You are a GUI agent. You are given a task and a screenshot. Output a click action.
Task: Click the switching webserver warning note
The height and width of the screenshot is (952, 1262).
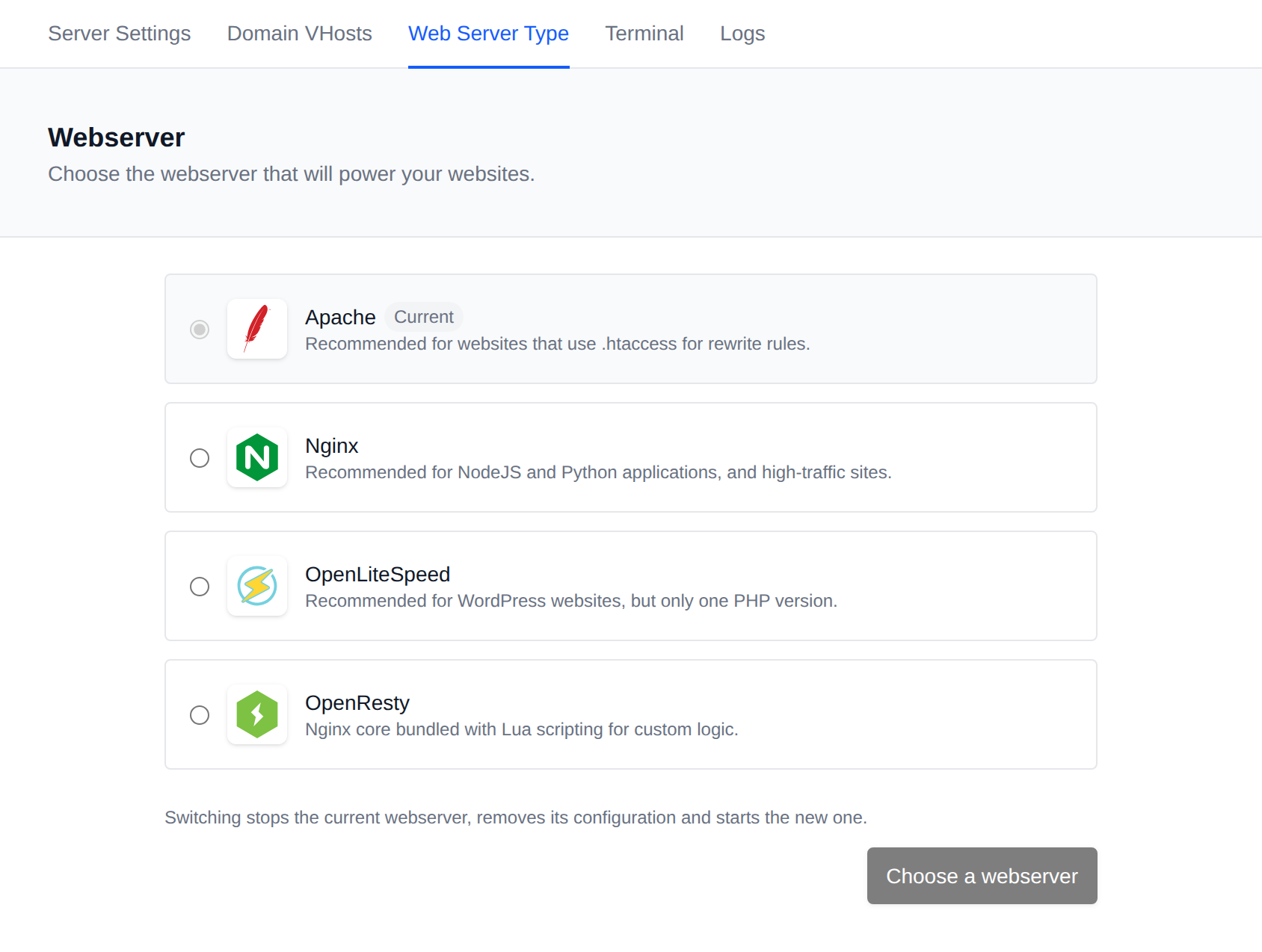516,817
